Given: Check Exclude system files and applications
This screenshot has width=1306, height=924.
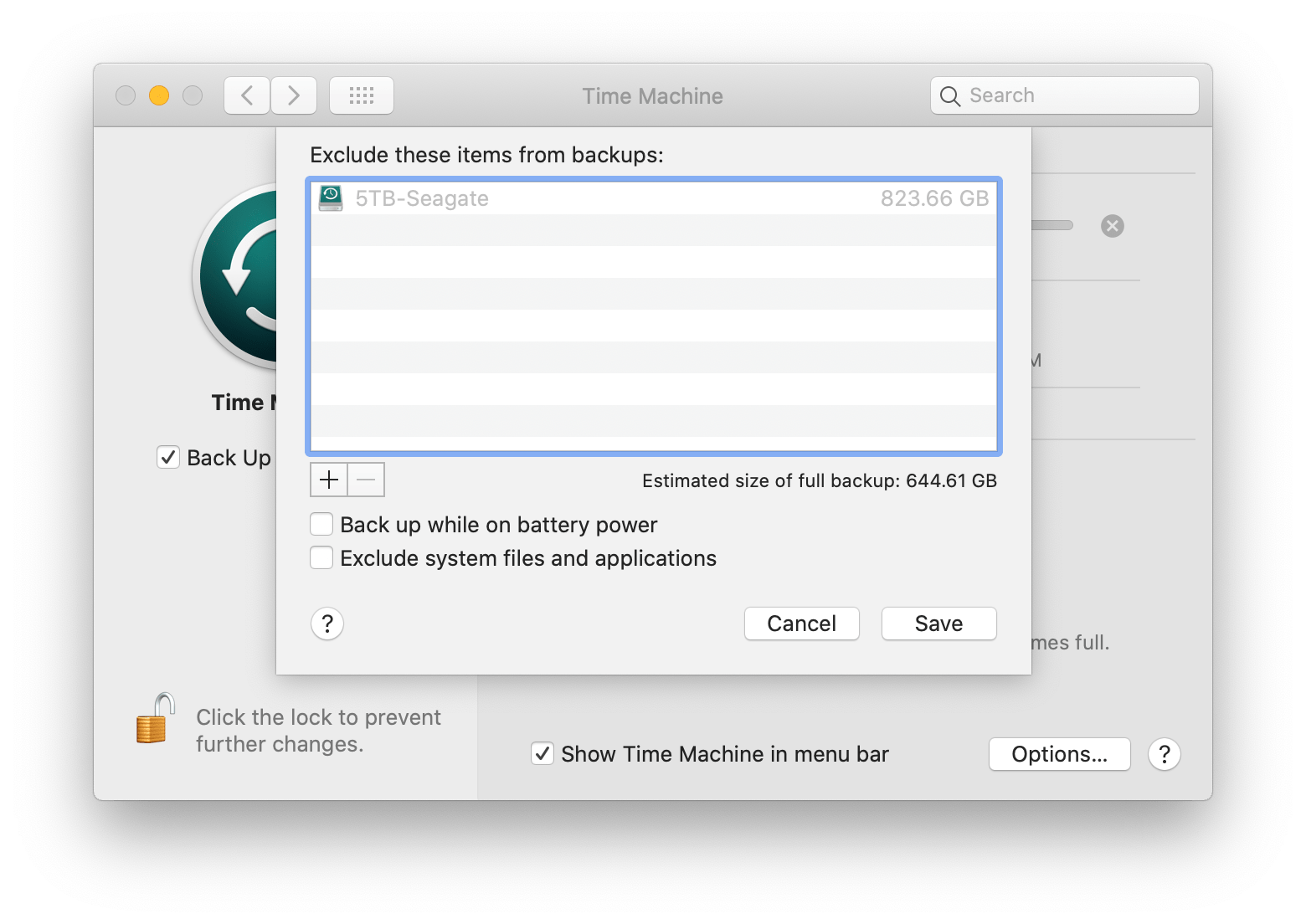Looking at the screenshot, I should tap(321, 558).
